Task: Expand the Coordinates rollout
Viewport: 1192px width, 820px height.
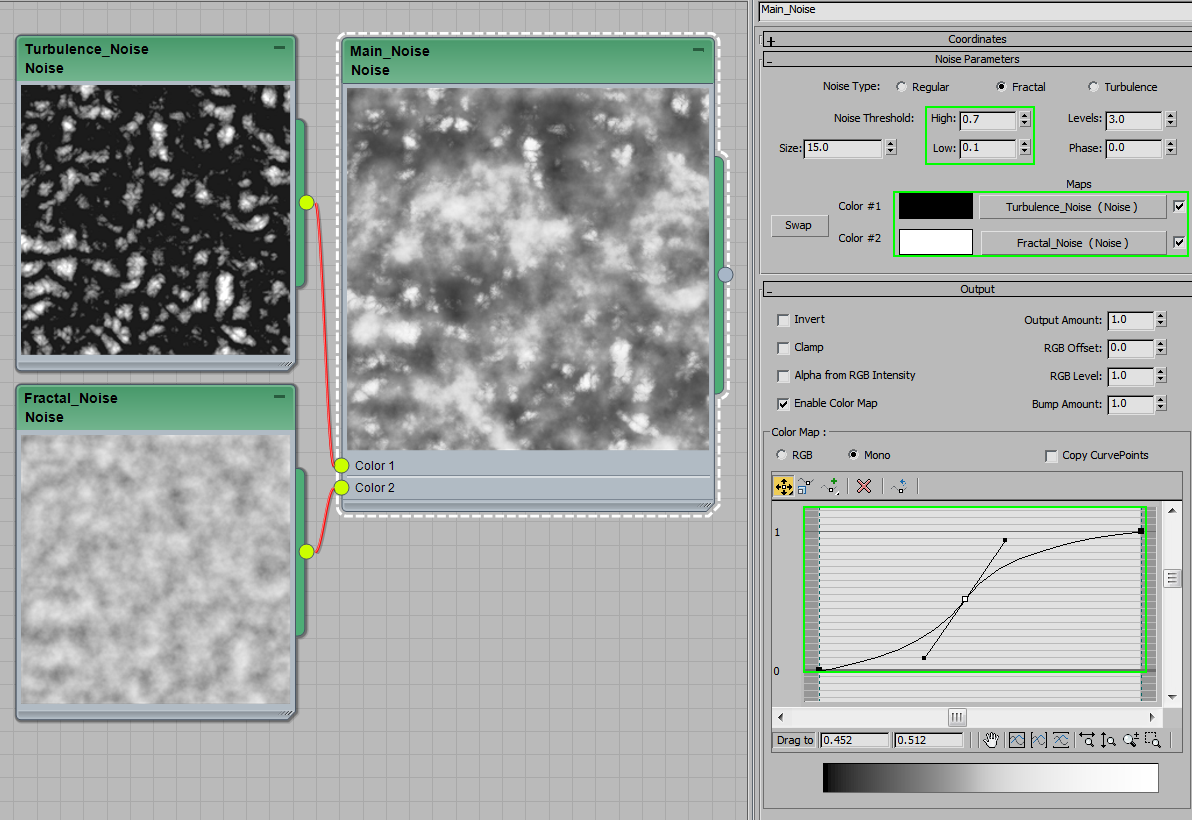Action: [770, 40]
